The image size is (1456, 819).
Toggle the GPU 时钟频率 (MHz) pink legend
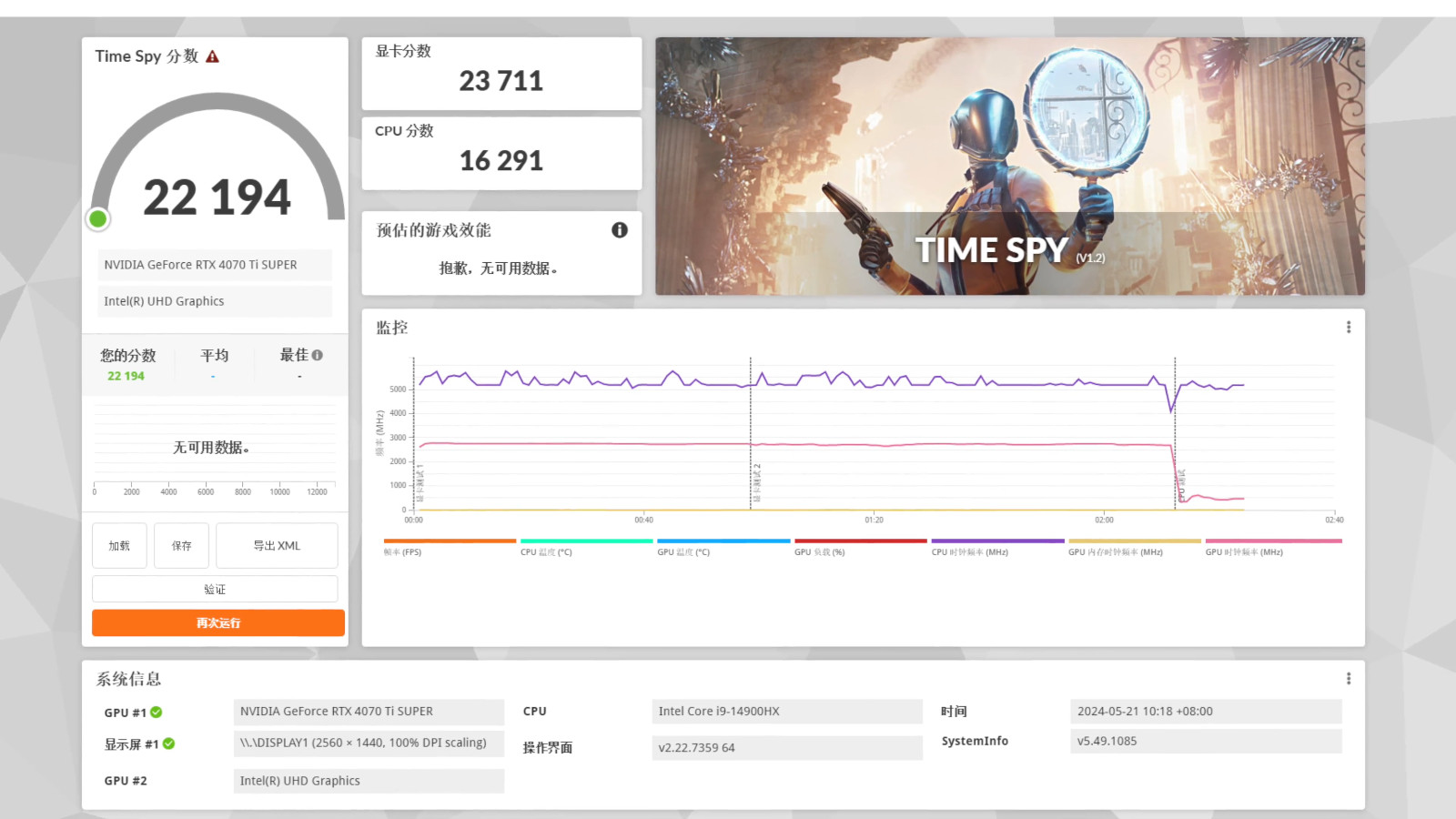click(x=1272, y=547)
